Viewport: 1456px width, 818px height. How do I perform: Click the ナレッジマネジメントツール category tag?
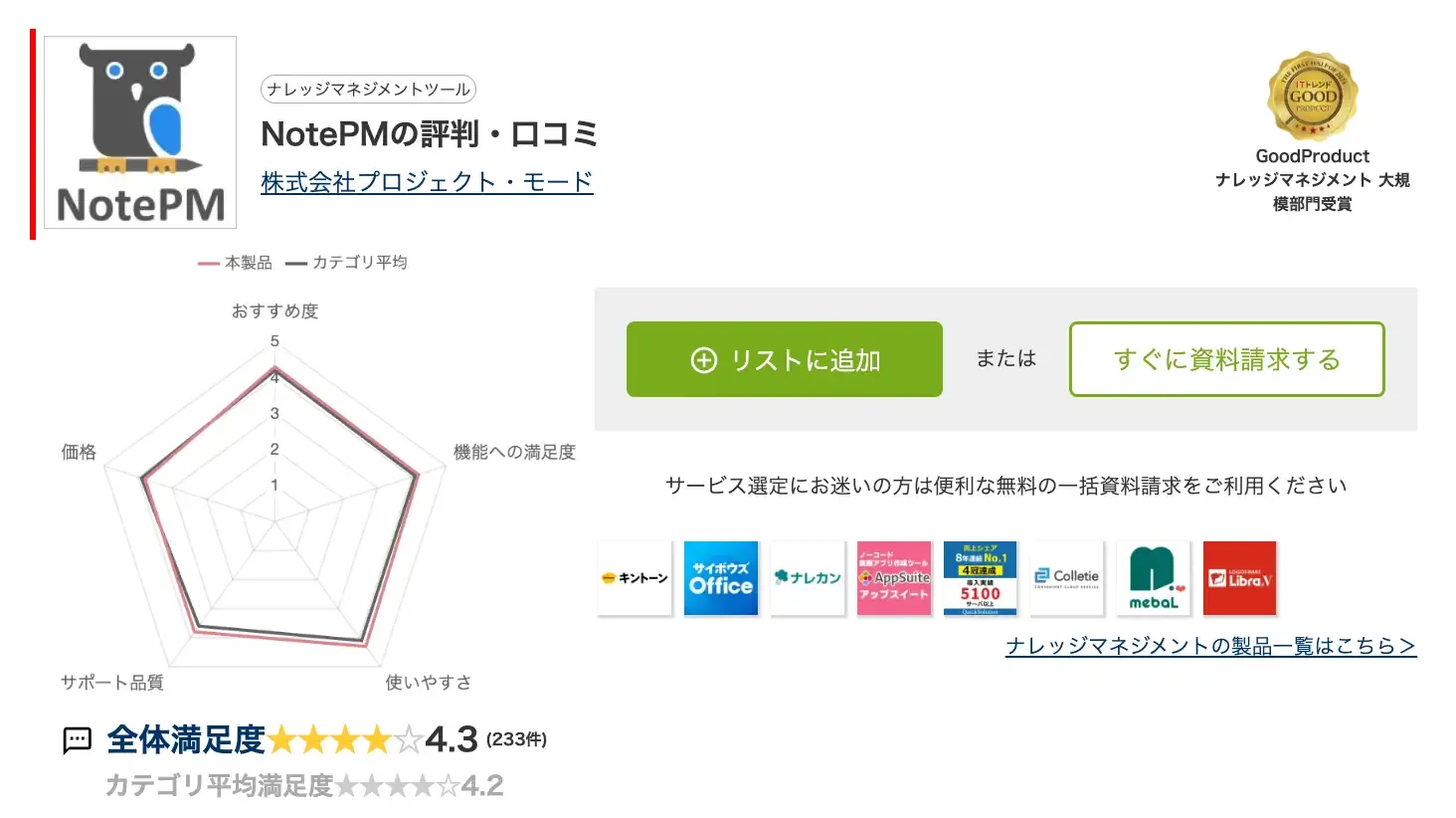[x=370, y=89]
